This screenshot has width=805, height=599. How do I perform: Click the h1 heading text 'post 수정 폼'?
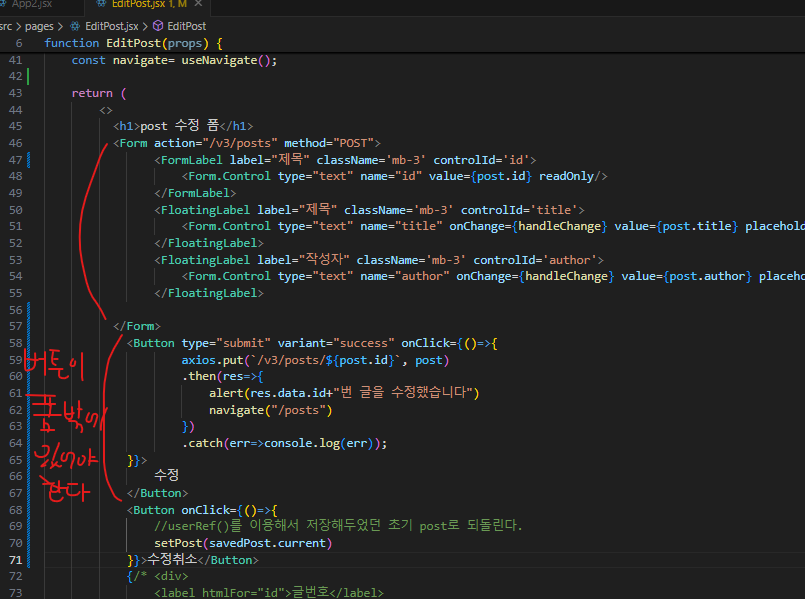coord(180,126)
